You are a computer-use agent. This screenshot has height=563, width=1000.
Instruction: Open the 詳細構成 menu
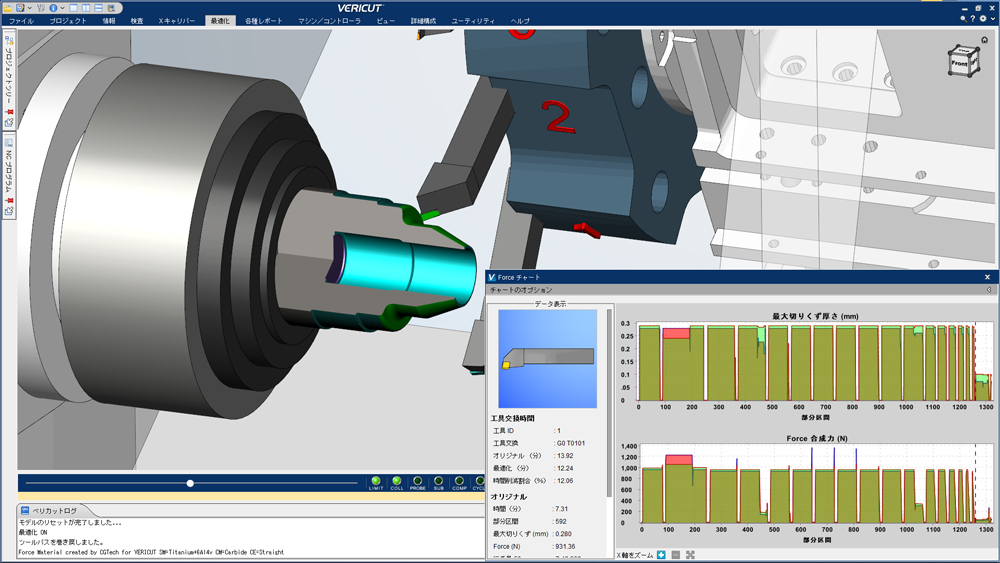point(423,21)
